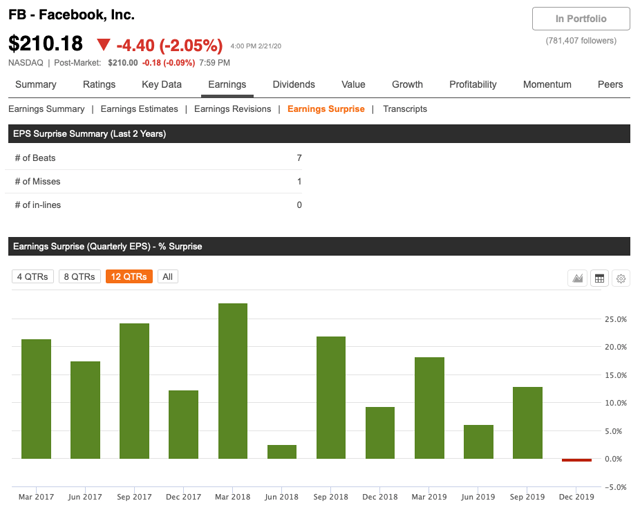Click the Mar 2018 tallest bar
This screenshot has width=640, height=512.
(x=233, y=381)
